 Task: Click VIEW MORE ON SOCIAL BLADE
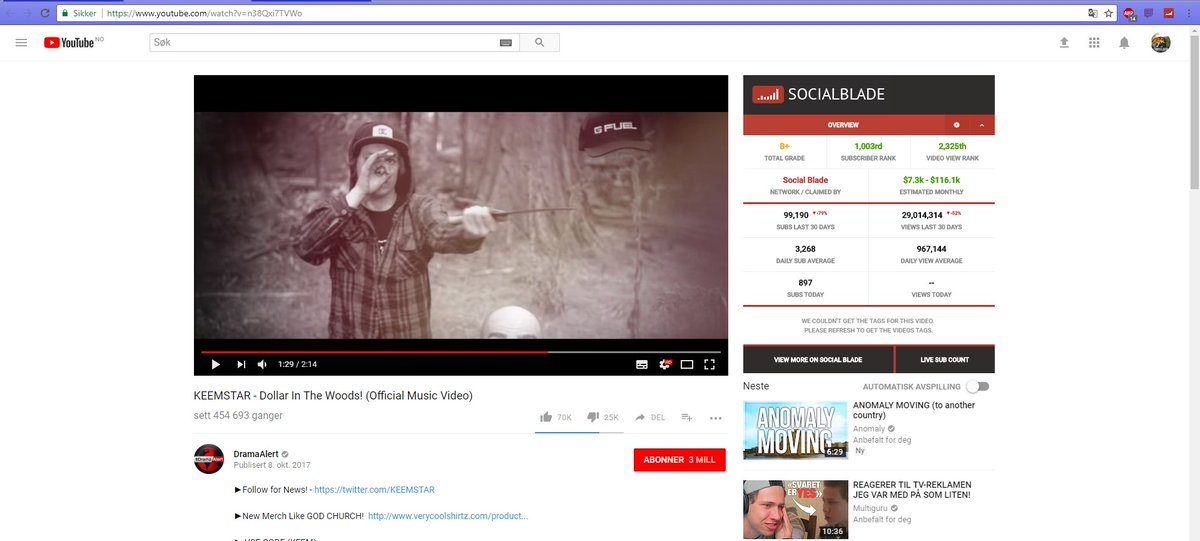tap(817, 359)
